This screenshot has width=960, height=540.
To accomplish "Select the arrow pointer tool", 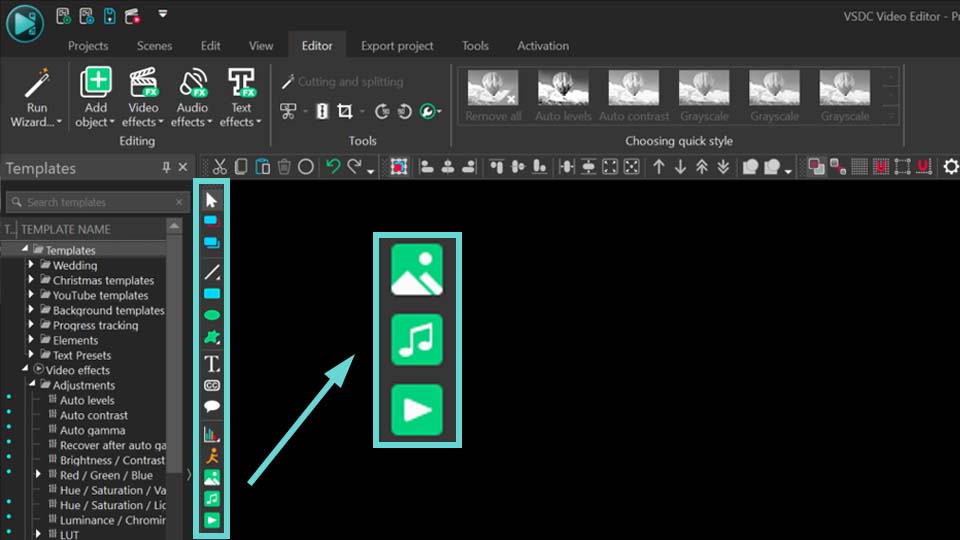I will 212,200.
